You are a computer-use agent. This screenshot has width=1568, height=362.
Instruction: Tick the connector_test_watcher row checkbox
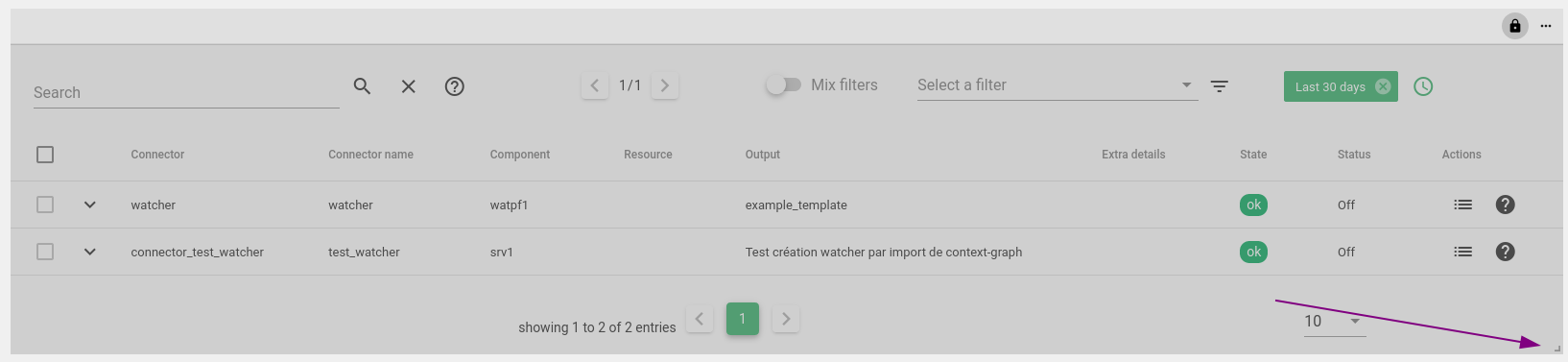pos(45,252)
